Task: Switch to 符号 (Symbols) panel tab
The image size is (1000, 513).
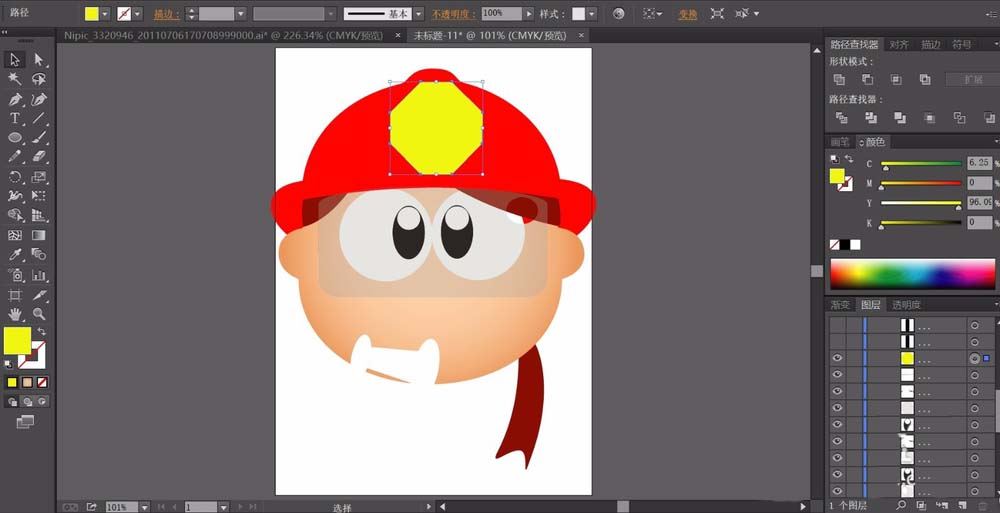Action: [x=962, y=45]
